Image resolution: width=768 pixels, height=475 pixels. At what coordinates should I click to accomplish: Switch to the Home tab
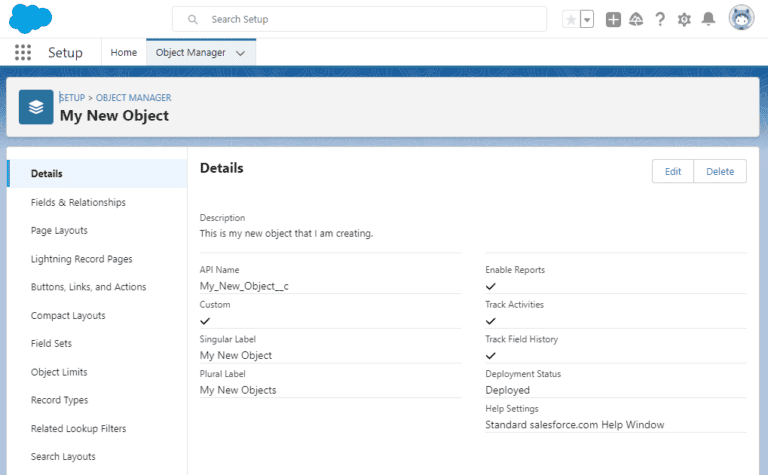[x=124, y=53]
